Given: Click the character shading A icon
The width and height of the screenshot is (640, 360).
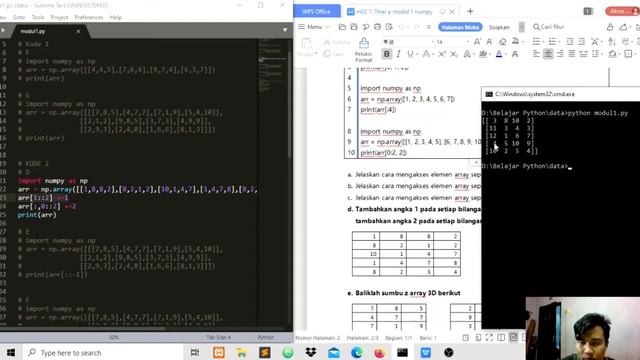Looking at the screenshot, I should point(515,54).
